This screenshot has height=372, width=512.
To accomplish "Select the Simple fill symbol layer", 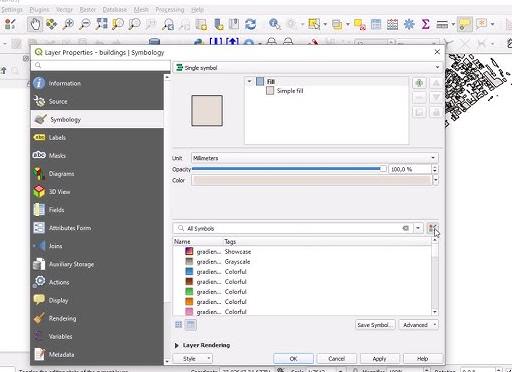I will point(289,91).
